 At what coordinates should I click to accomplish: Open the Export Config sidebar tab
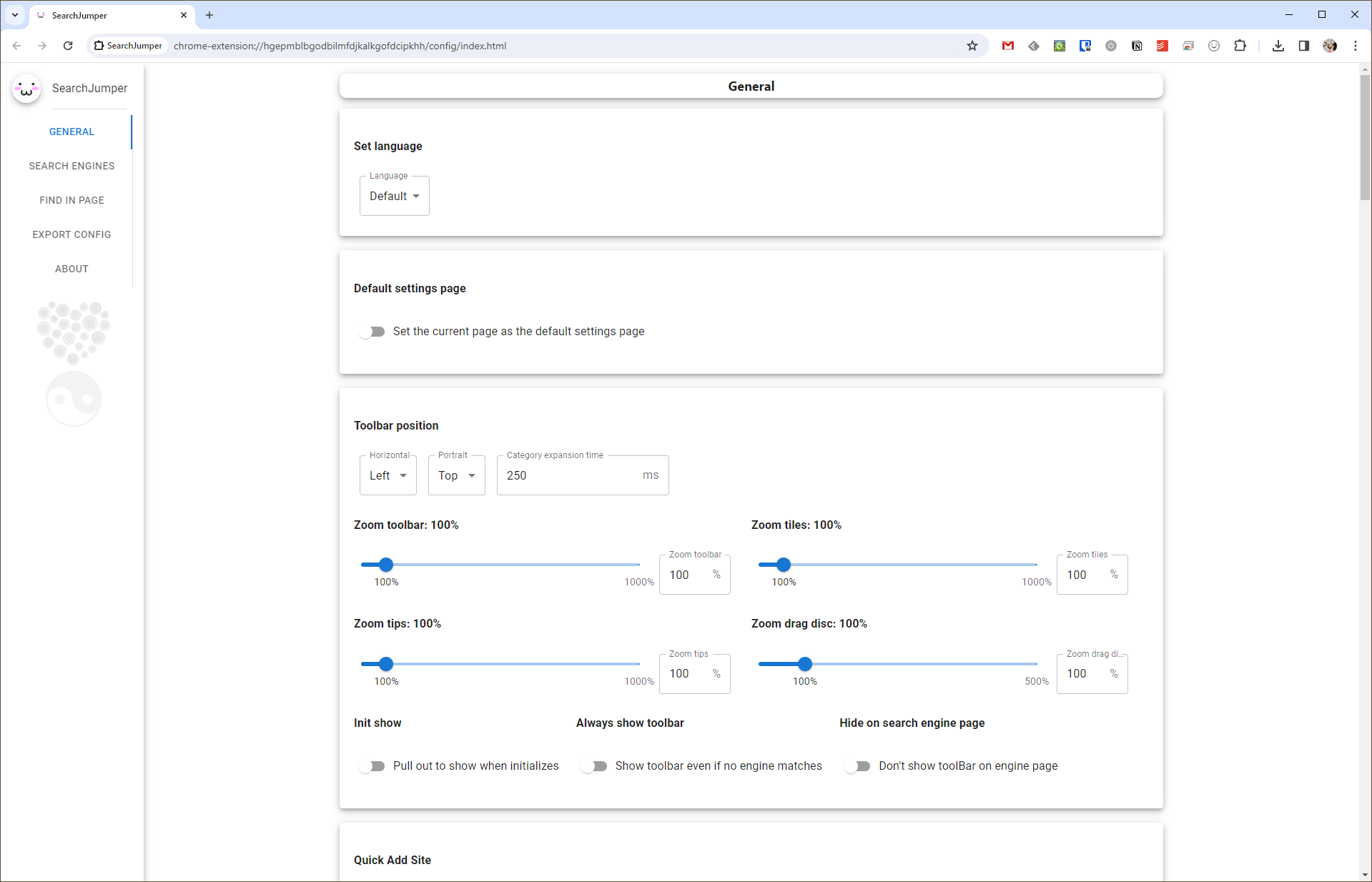pos(71,234)
